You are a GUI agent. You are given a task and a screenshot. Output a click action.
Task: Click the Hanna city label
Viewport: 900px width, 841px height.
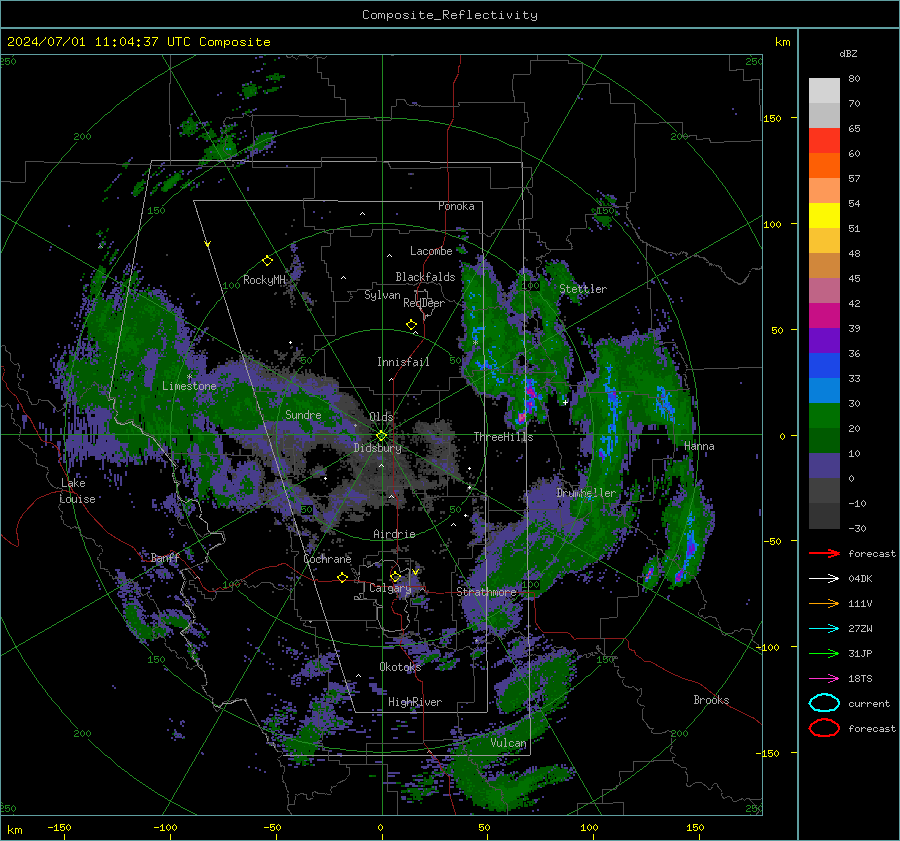pyautogui.click(x=699, y=446)
